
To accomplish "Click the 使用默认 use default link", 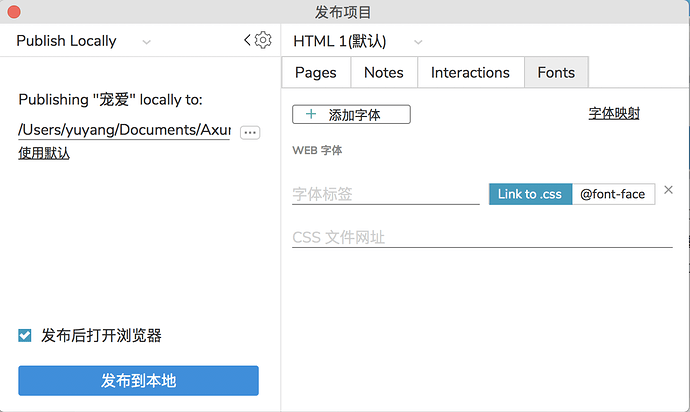I will (44, 153).
